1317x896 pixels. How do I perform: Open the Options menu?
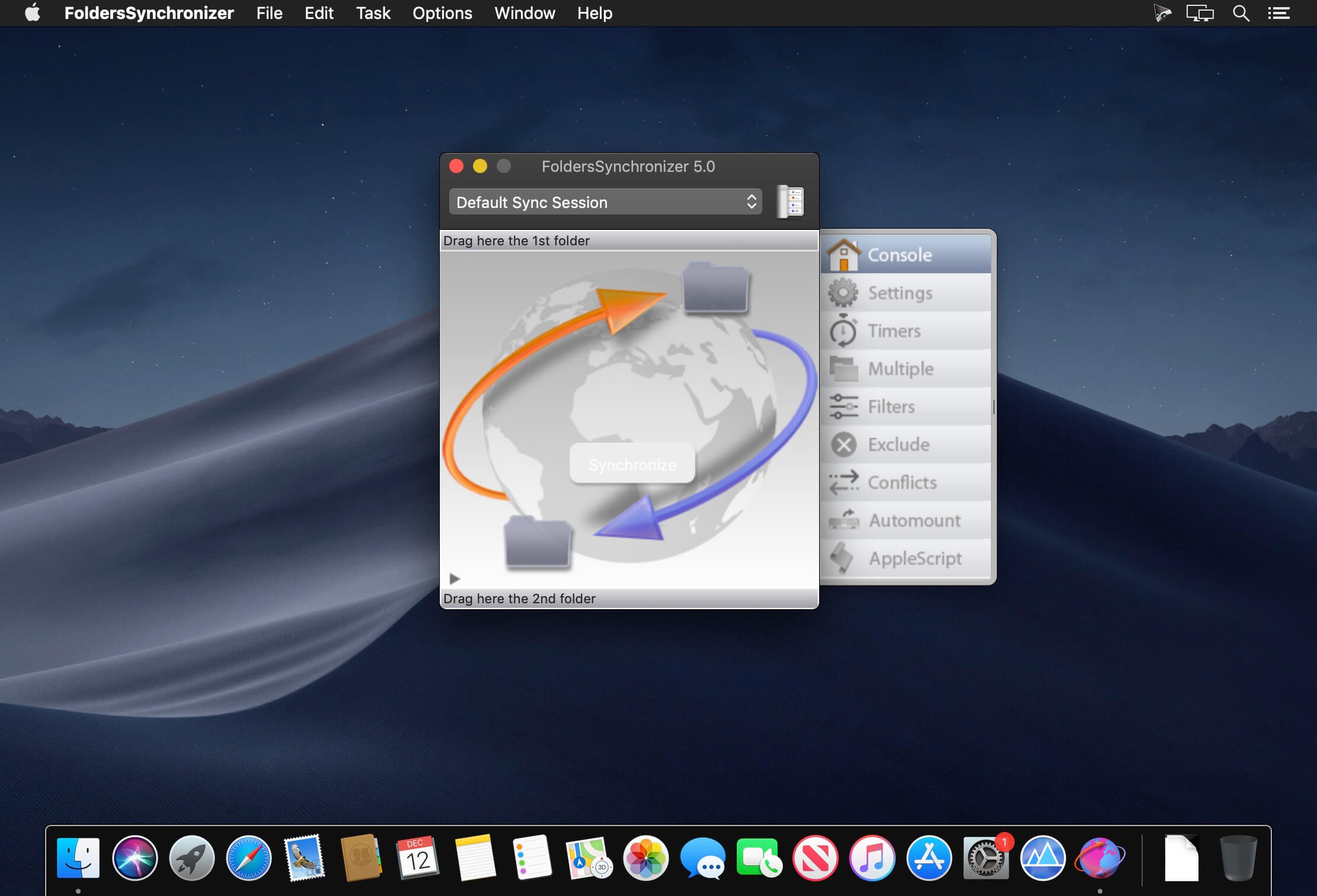[442, 13]
